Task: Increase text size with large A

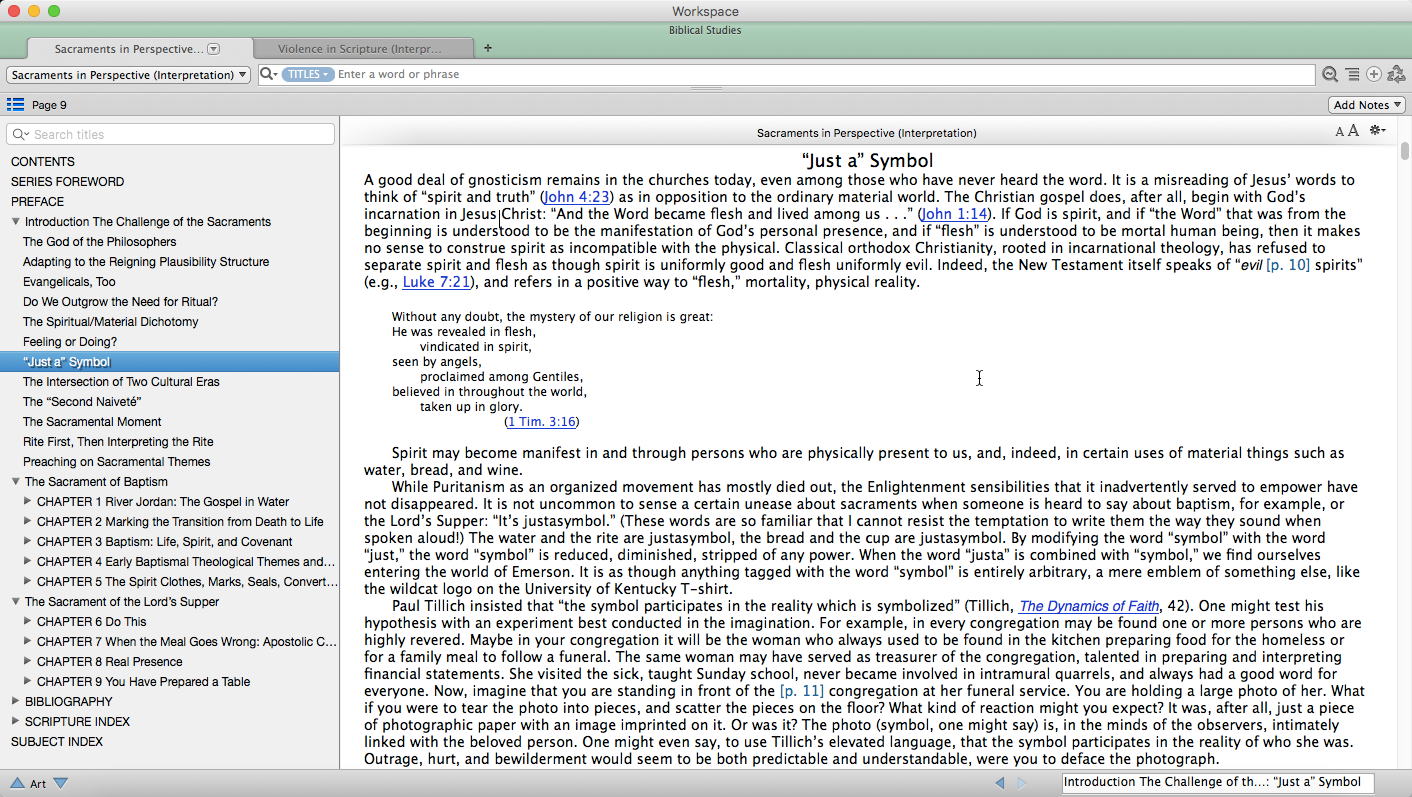Action: pyautogui.click(x=1353, y=131)
